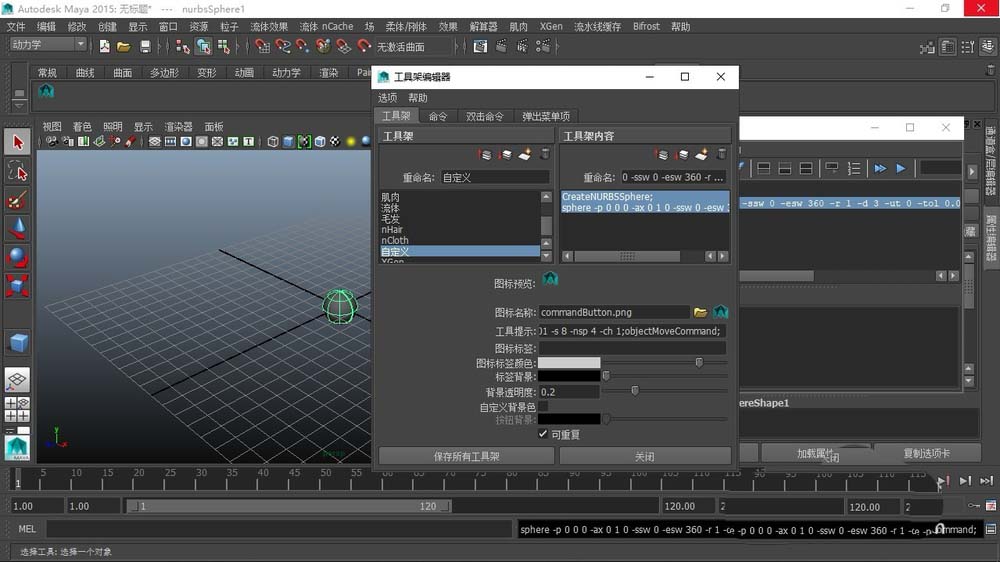
Task: Browse for icon file with folder icon
Action: pyautogui.click(x=700, y=312)
